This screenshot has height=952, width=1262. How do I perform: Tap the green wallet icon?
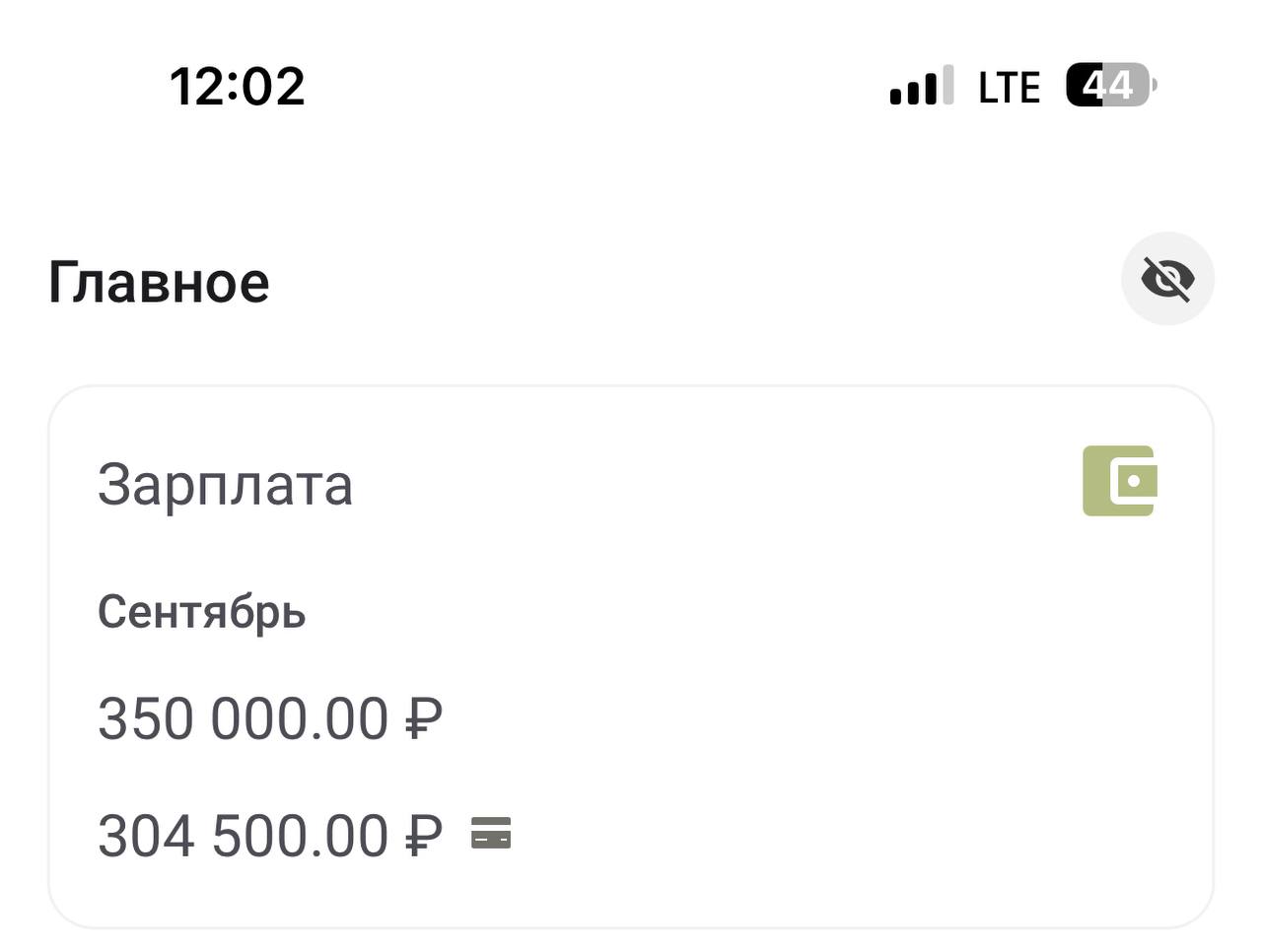[x=1119, y=481]
